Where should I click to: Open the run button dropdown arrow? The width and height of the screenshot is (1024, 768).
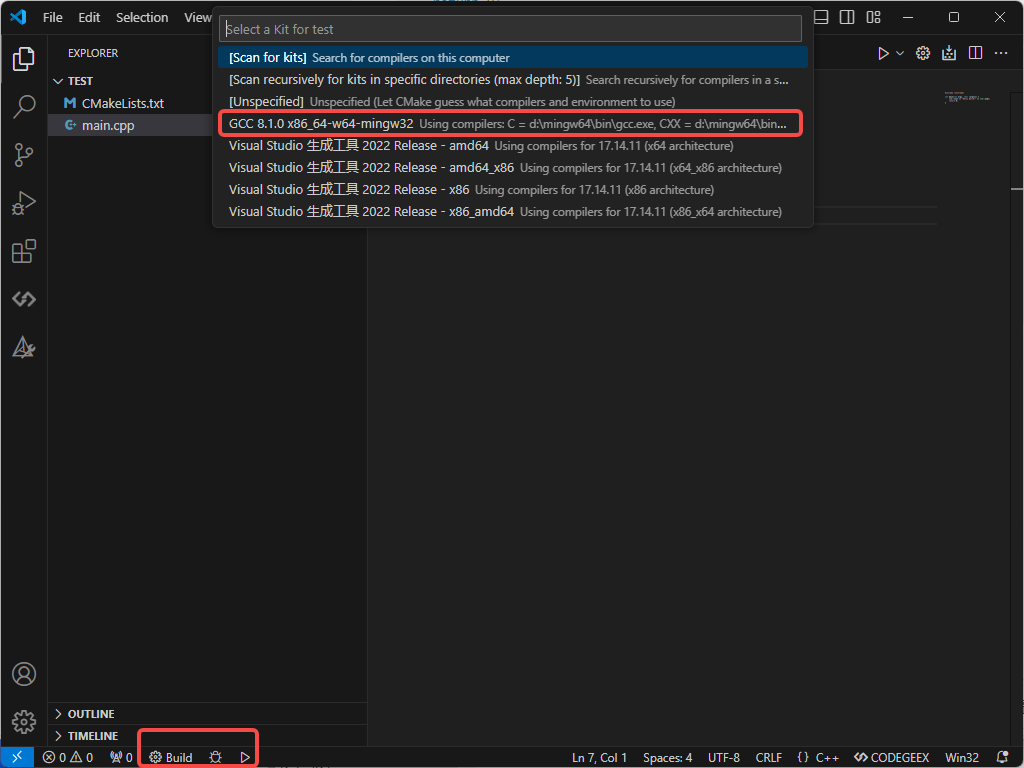(x=900, y=54)
